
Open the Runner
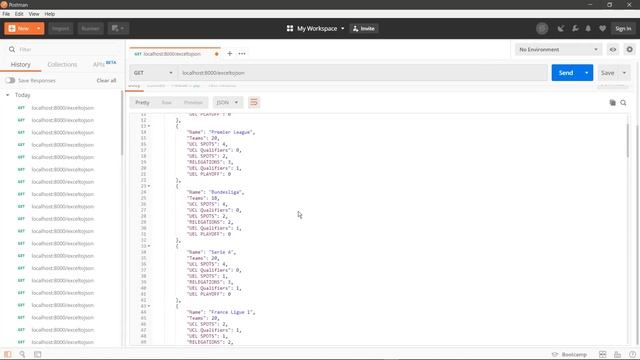tap(90, 29)
